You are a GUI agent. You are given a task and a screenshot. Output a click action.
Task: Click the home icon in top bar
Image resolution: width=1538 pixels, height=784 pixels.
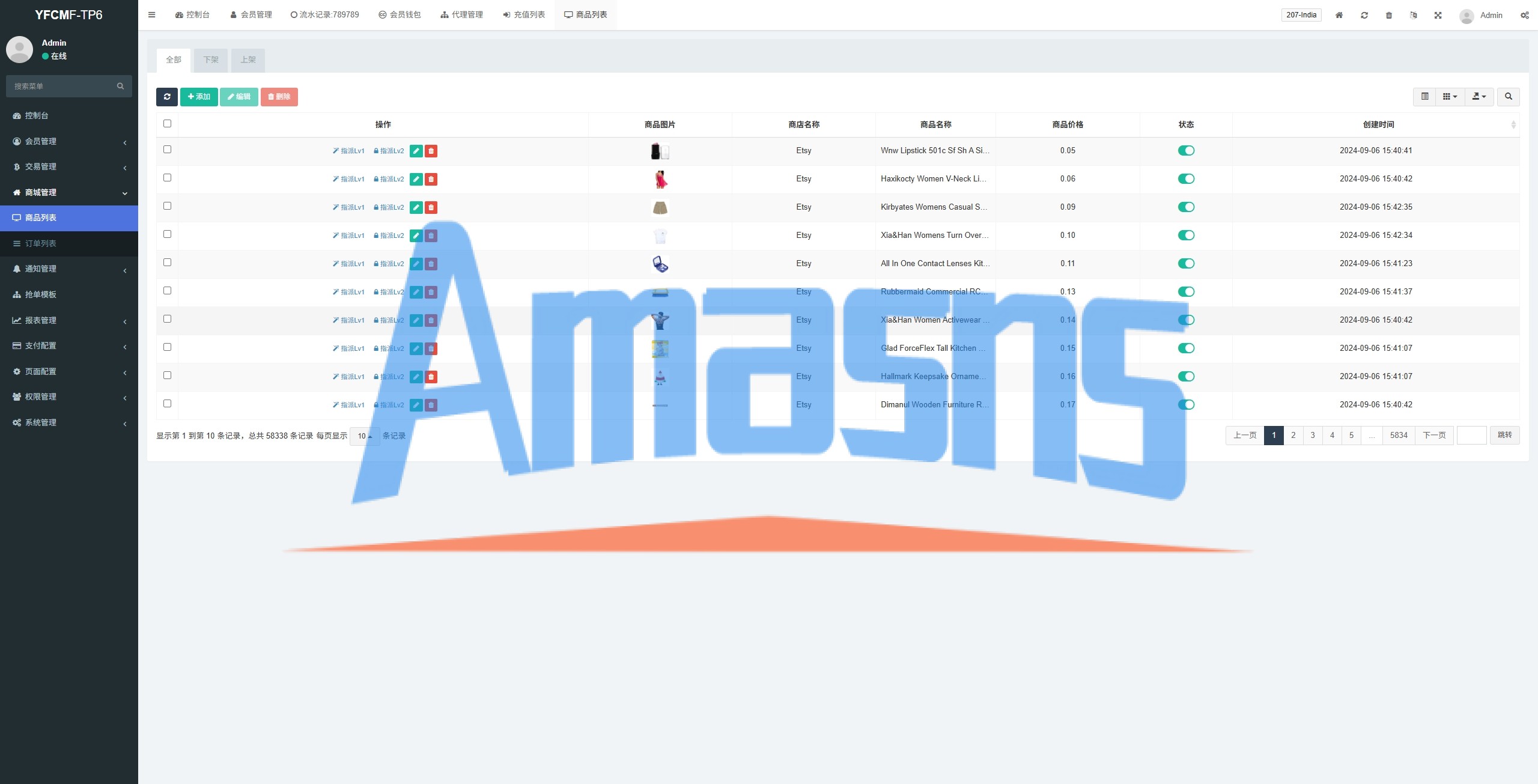[x=1339, y=15]
